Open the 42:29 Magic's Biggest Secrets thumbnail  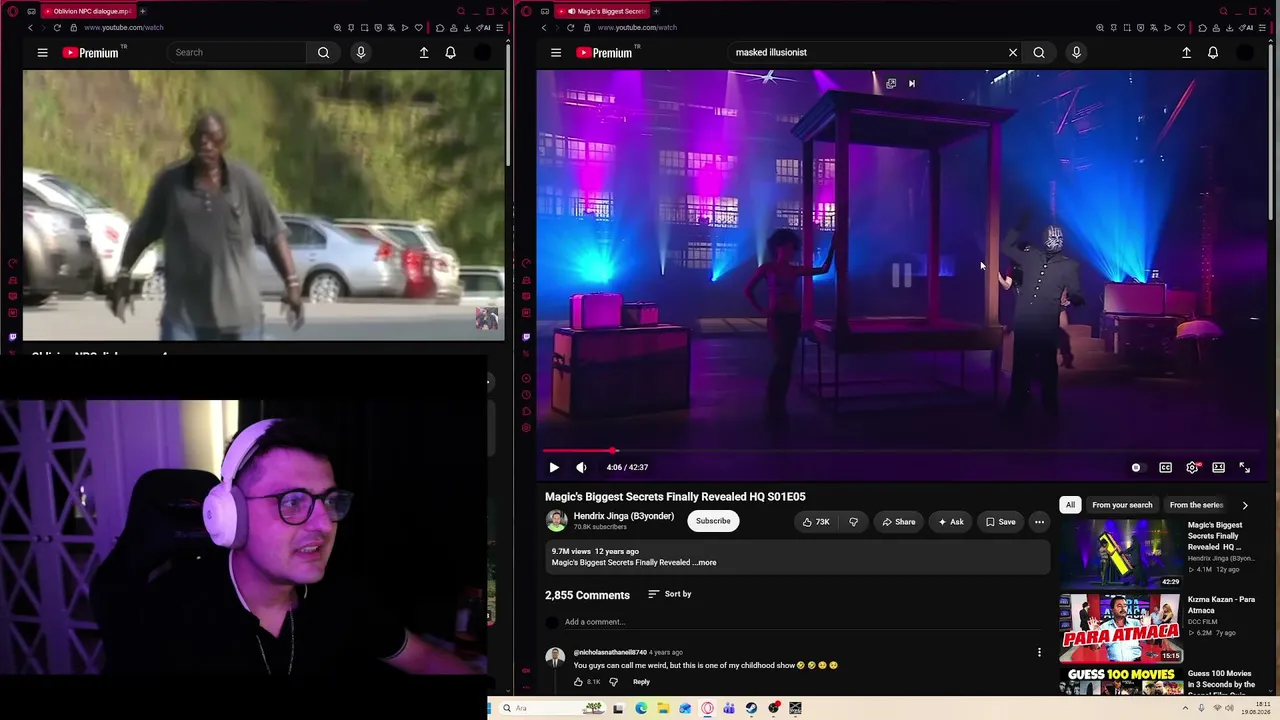[1120, 553]
